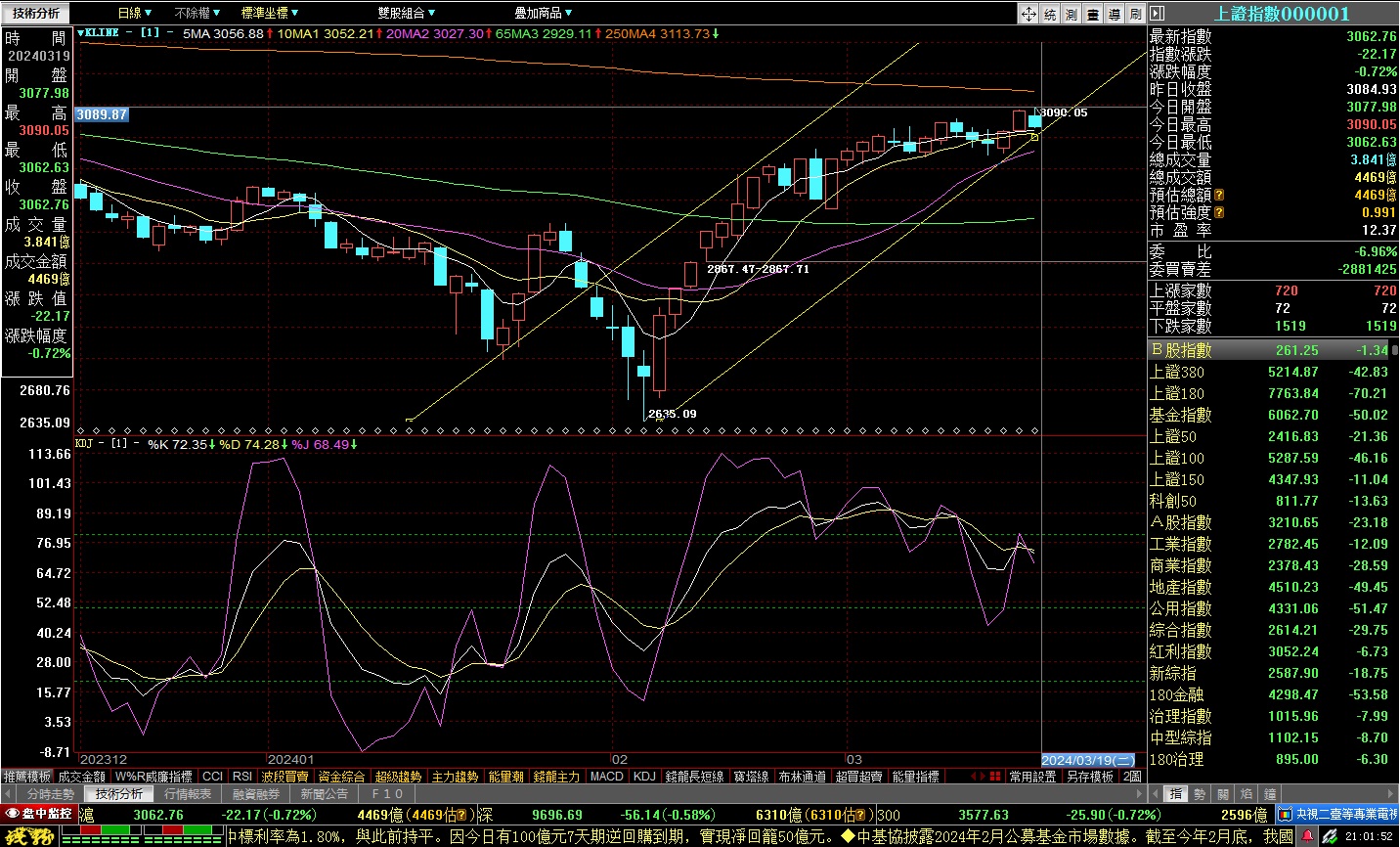The width and height of the screenshot is (1400, 847).
Task: Click the 關 icon in bottom-right tab strip
Action: coord(1223,794)
